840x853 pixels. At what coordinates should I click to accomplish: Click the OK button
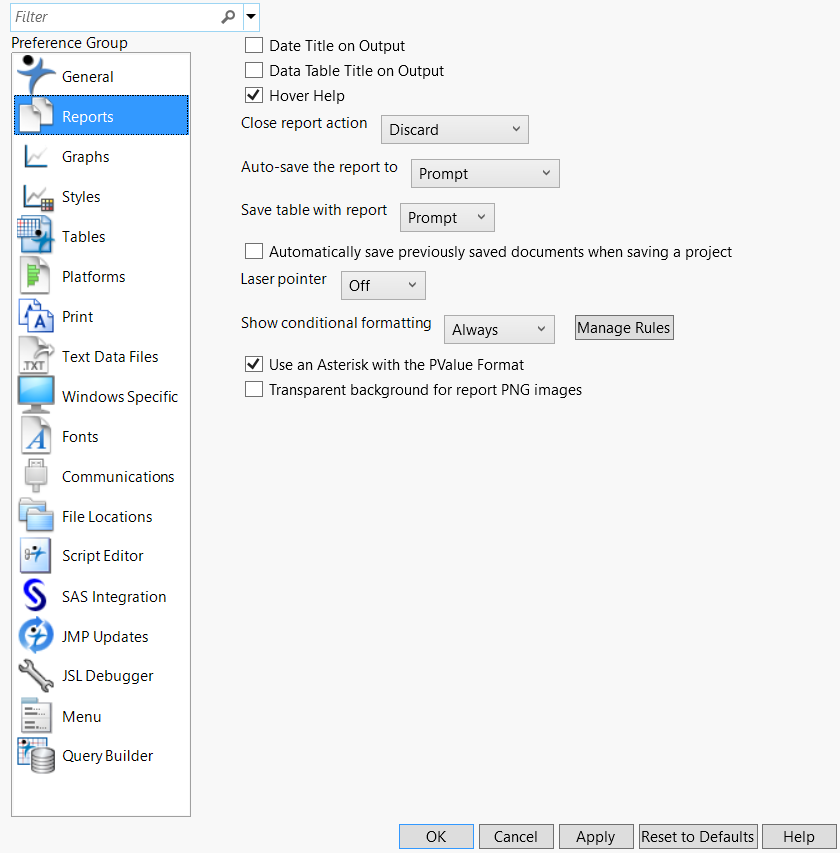436,836
